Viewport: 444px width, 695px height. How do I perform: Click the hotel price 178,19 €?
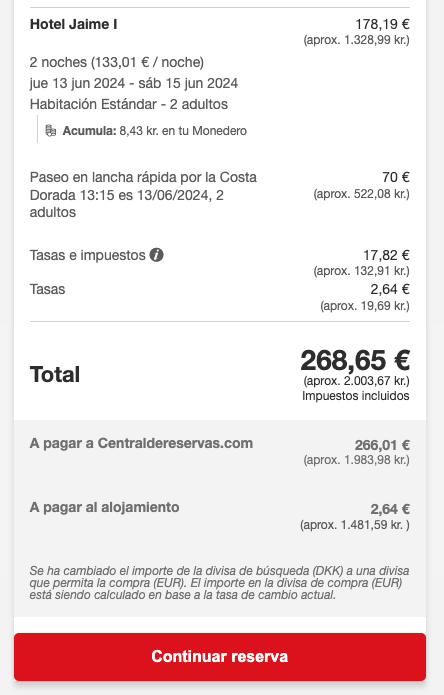click(x=382, y=24)
